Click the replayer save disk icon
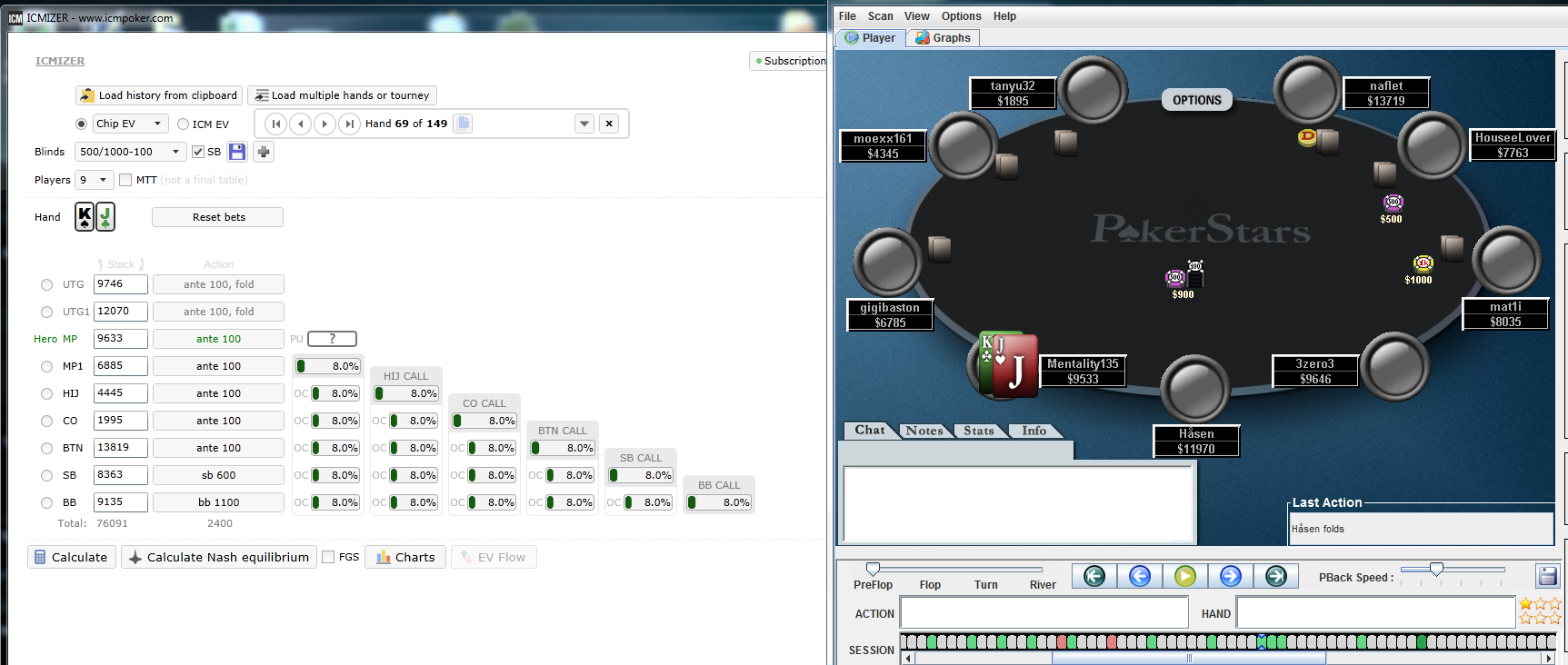 click(x=1547, y=576)
